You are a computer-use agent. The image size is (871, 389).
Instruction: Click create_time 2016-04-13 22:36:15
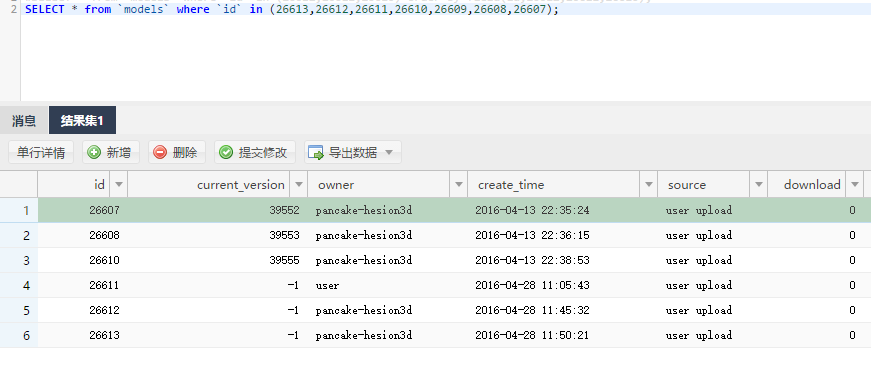click(x=532, y=235)
